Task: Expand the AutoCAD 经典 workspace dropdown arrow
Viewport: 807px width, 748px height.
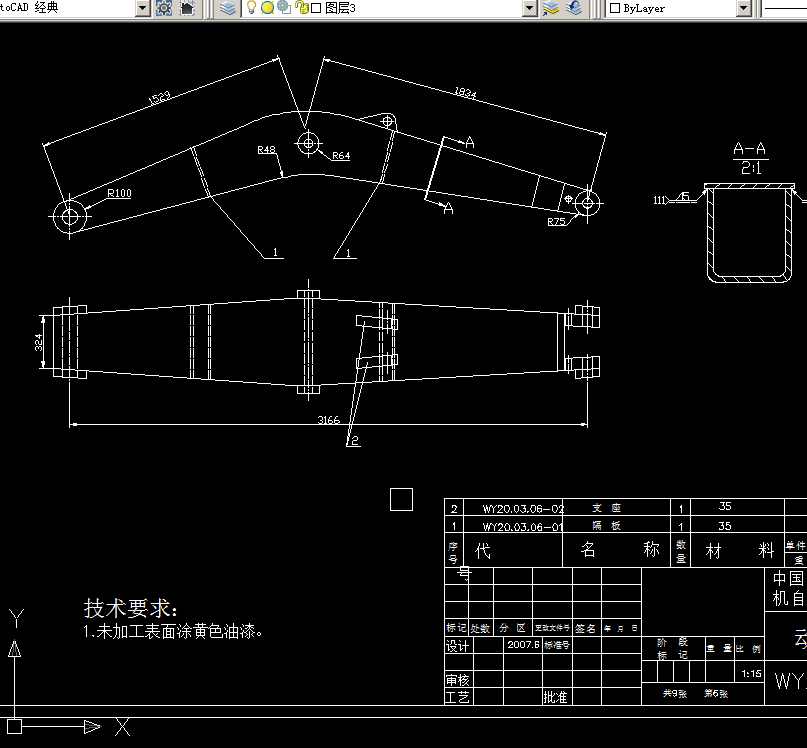Action: click(143, 8)
